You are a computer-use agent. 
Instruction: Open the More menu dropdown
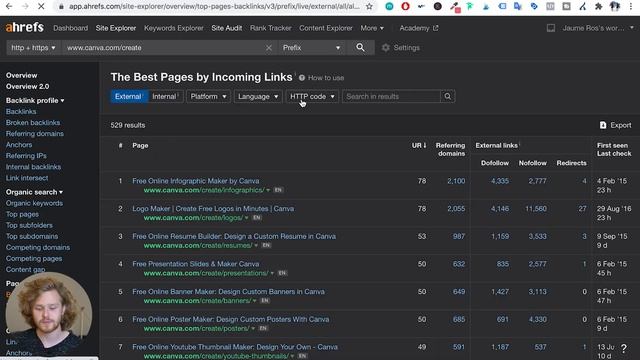[372, 28]
